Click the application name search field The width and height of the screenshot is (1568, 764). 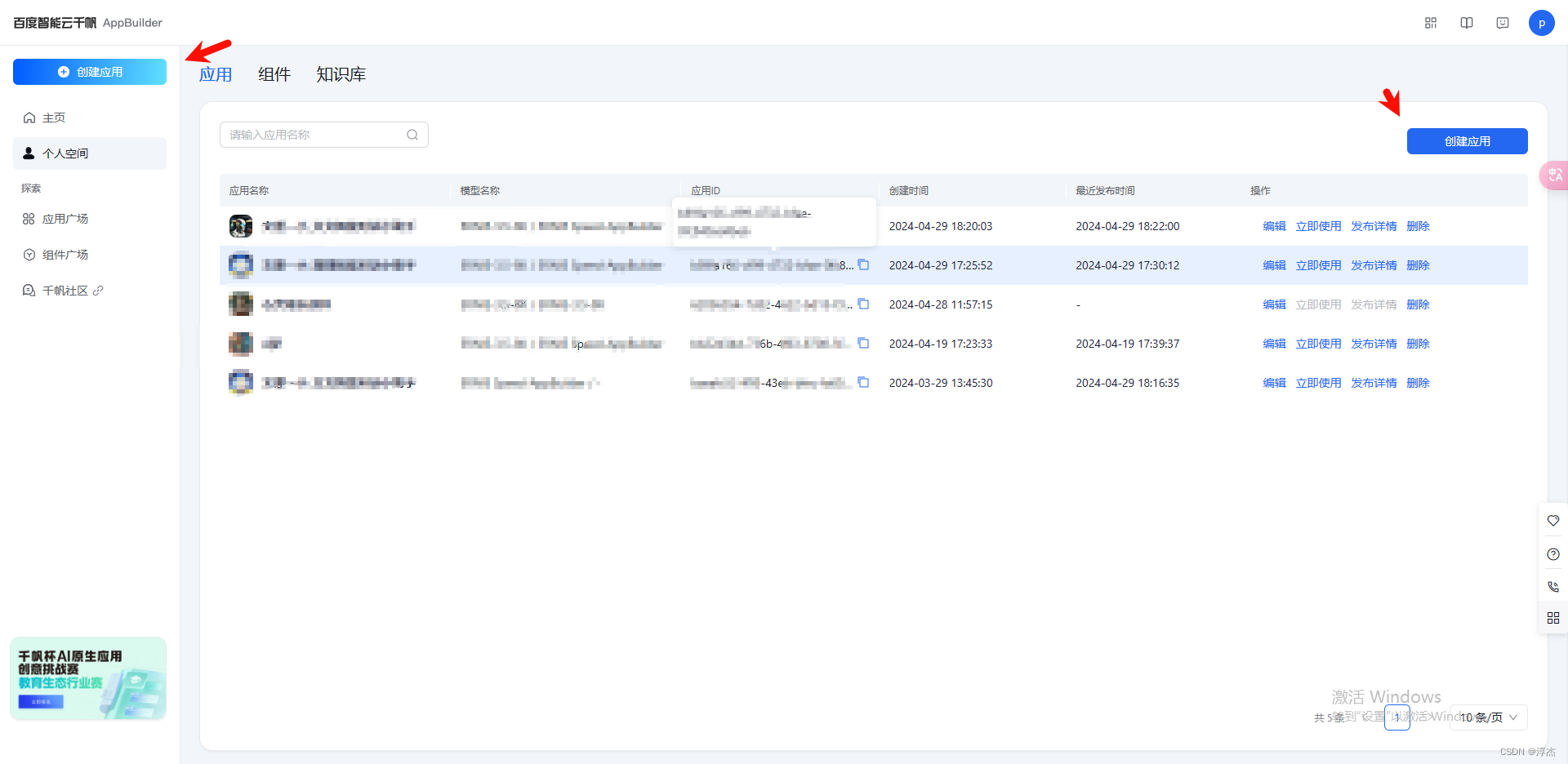(324, 135)
